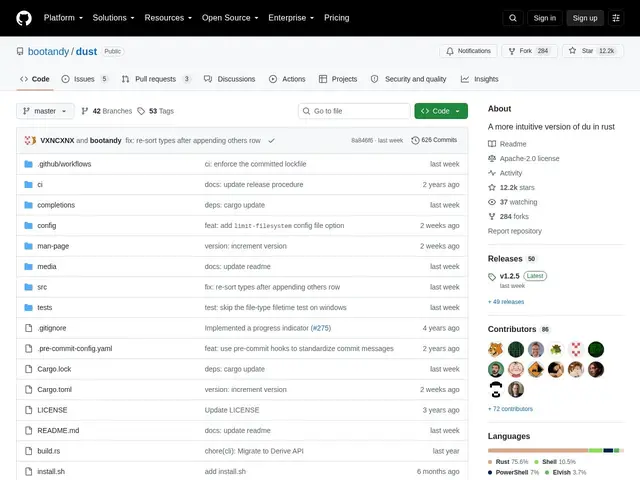The image size is (640, 480).
Task: Click the .github/workflows folder icon
Action: pos(28,164)
